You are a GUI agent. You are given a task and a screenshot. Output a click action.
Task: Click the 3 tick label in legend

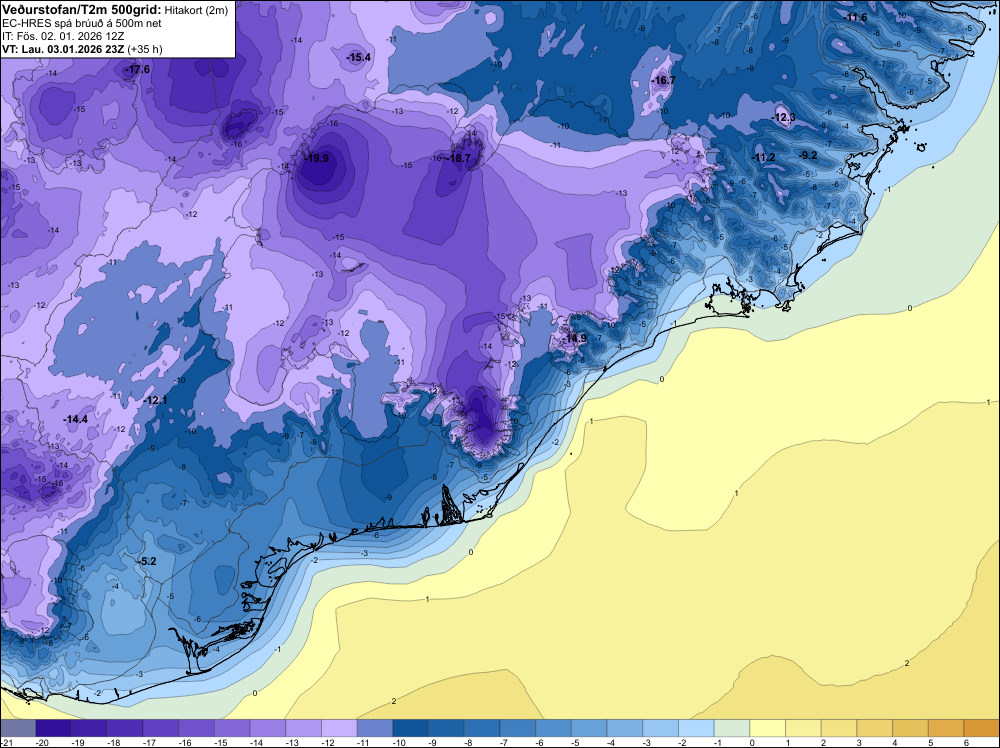[x=860, y=742]
